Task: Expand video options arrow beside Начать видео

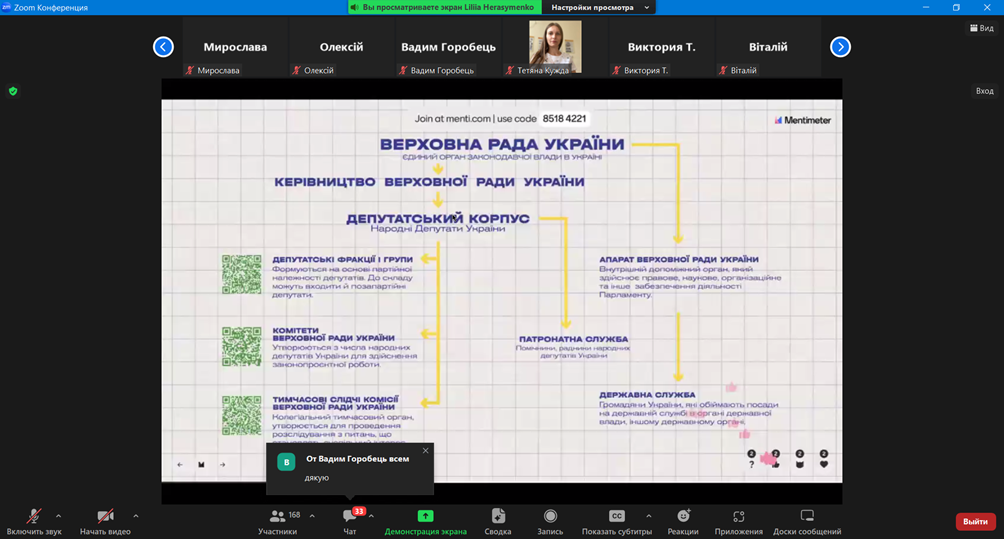Action: (136, 516)
